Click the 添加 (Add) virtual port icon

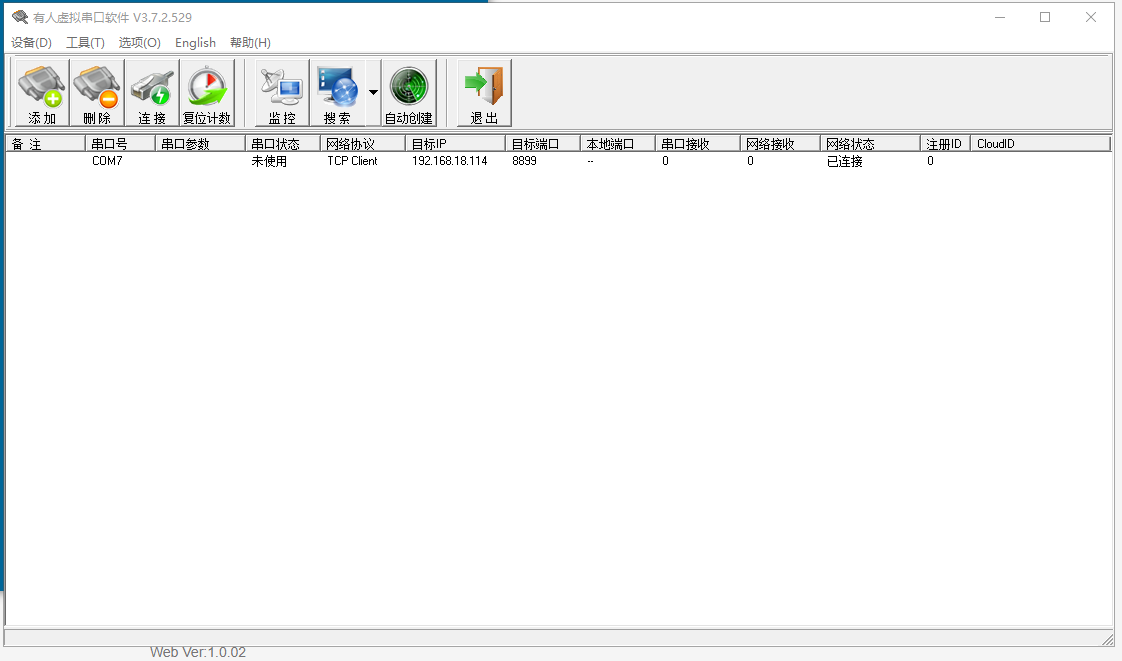click(42, 92)
